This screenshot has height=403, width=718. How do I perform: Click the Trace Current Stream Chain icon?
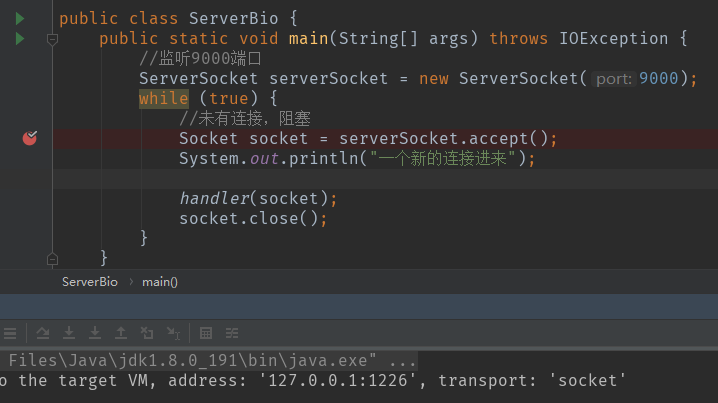click(232, 333)
